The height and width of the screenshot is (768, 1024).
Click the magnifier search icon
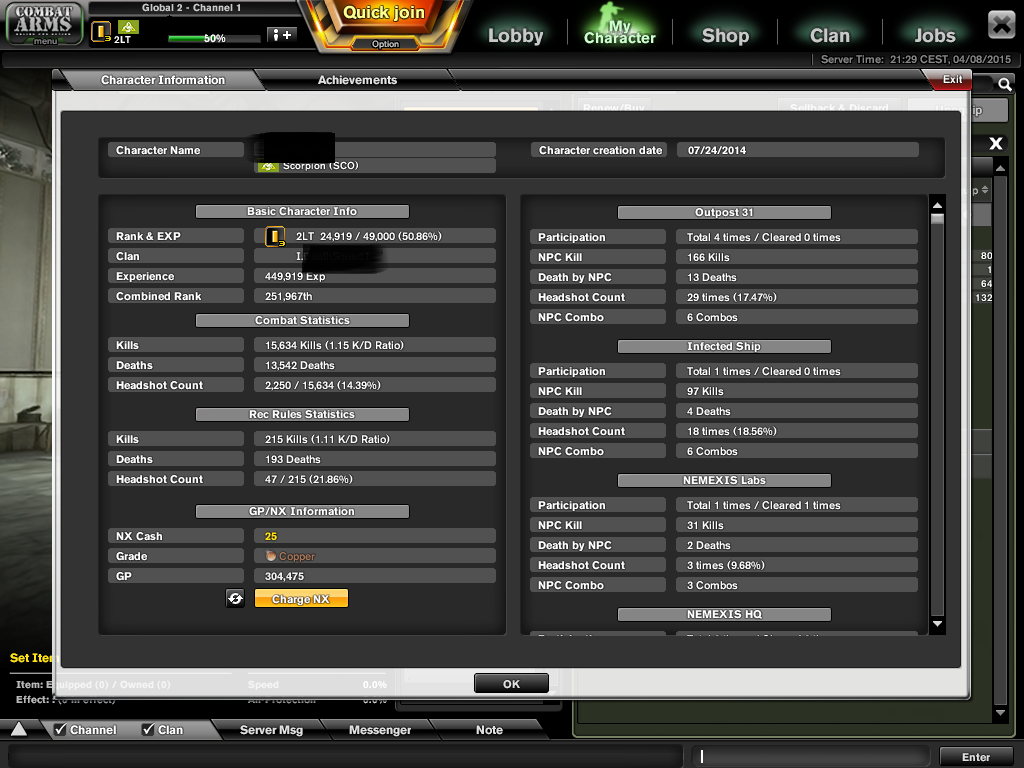click(1004, 84)
